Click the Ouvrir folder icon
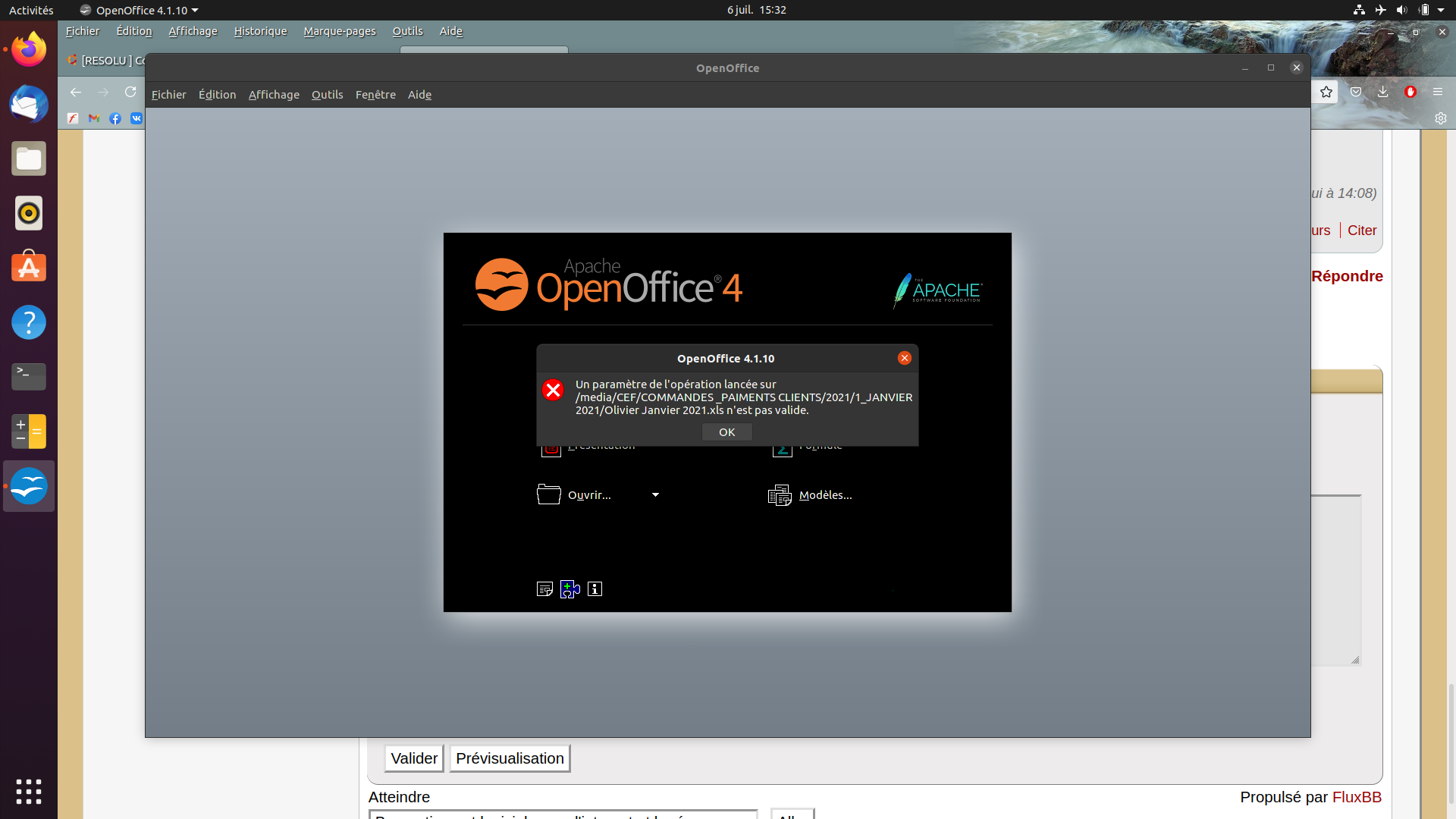The width and height of the screenshot is (1456, 819). tap(548, 494)
